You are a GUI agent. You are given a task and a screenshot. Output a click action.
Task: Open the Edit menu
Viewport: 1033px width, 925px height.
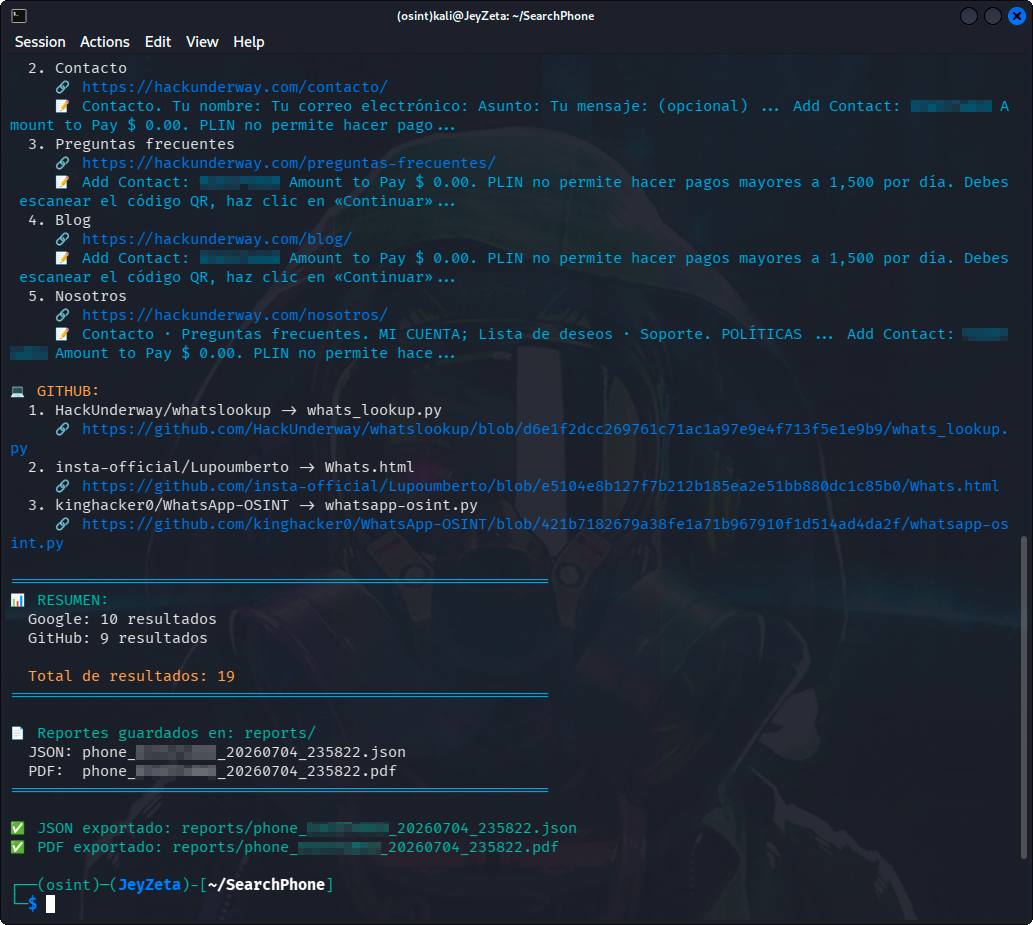coord(158,42)
